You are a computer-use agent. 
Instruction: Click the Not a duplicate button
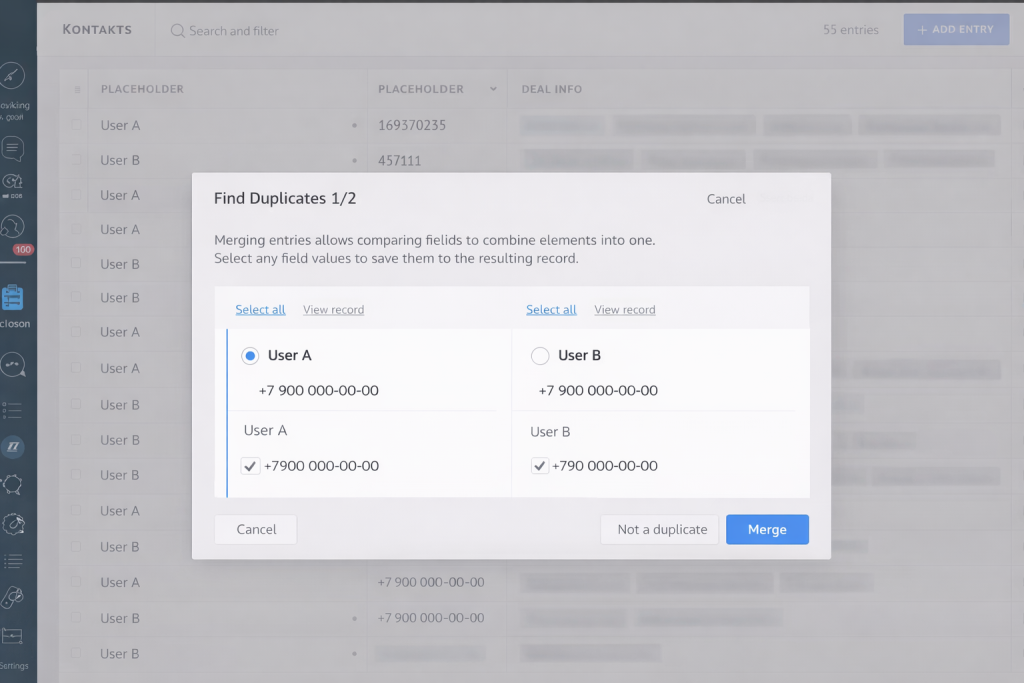pyautogui.click(x=660, y=530)
